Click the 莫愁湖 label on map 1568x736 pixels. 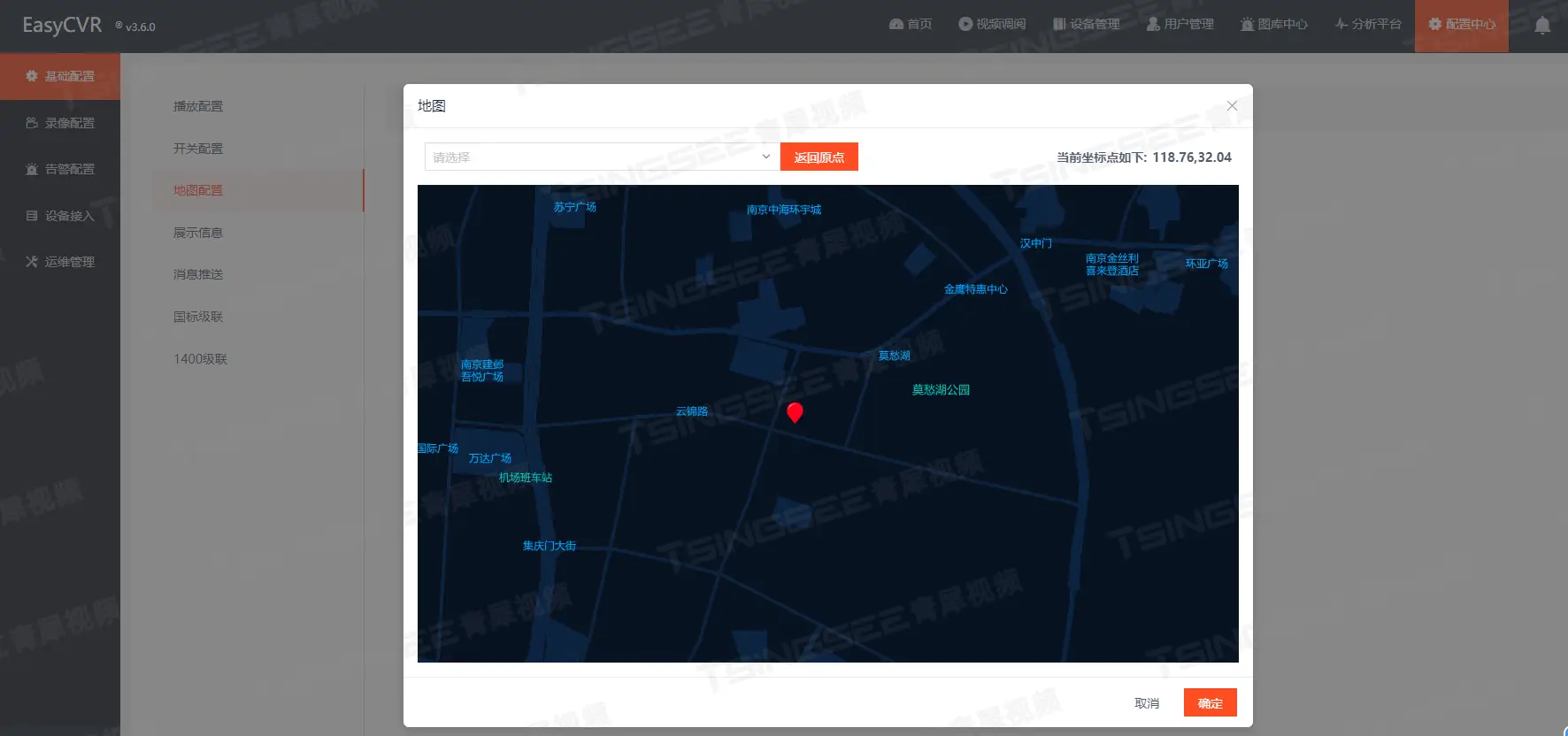[x=895, y=356]
